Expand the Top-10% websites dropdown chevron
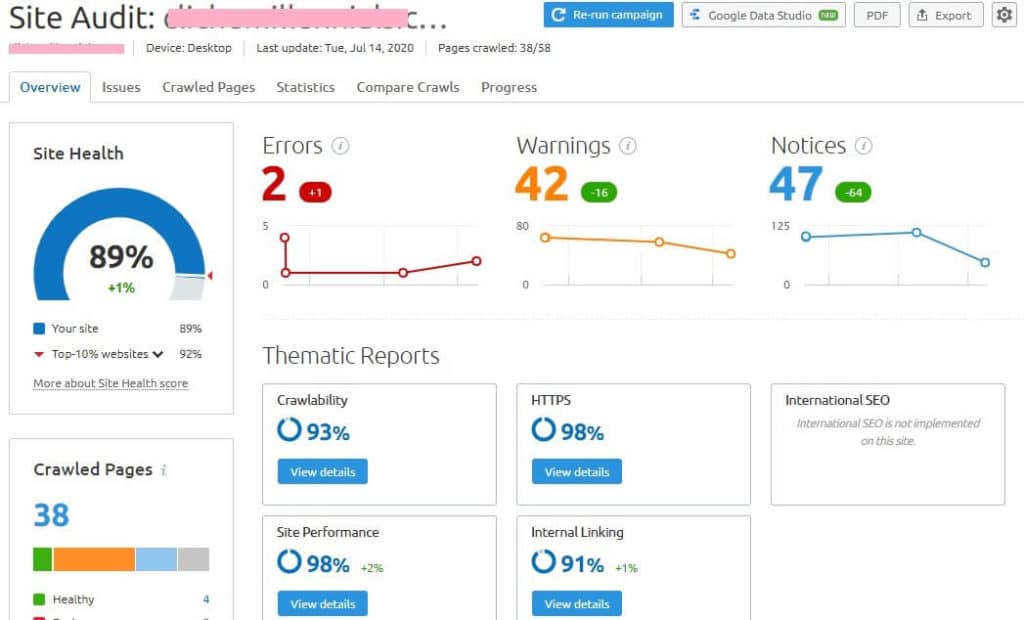Viewport: 1024px width, 620px height. pos(158,354)
